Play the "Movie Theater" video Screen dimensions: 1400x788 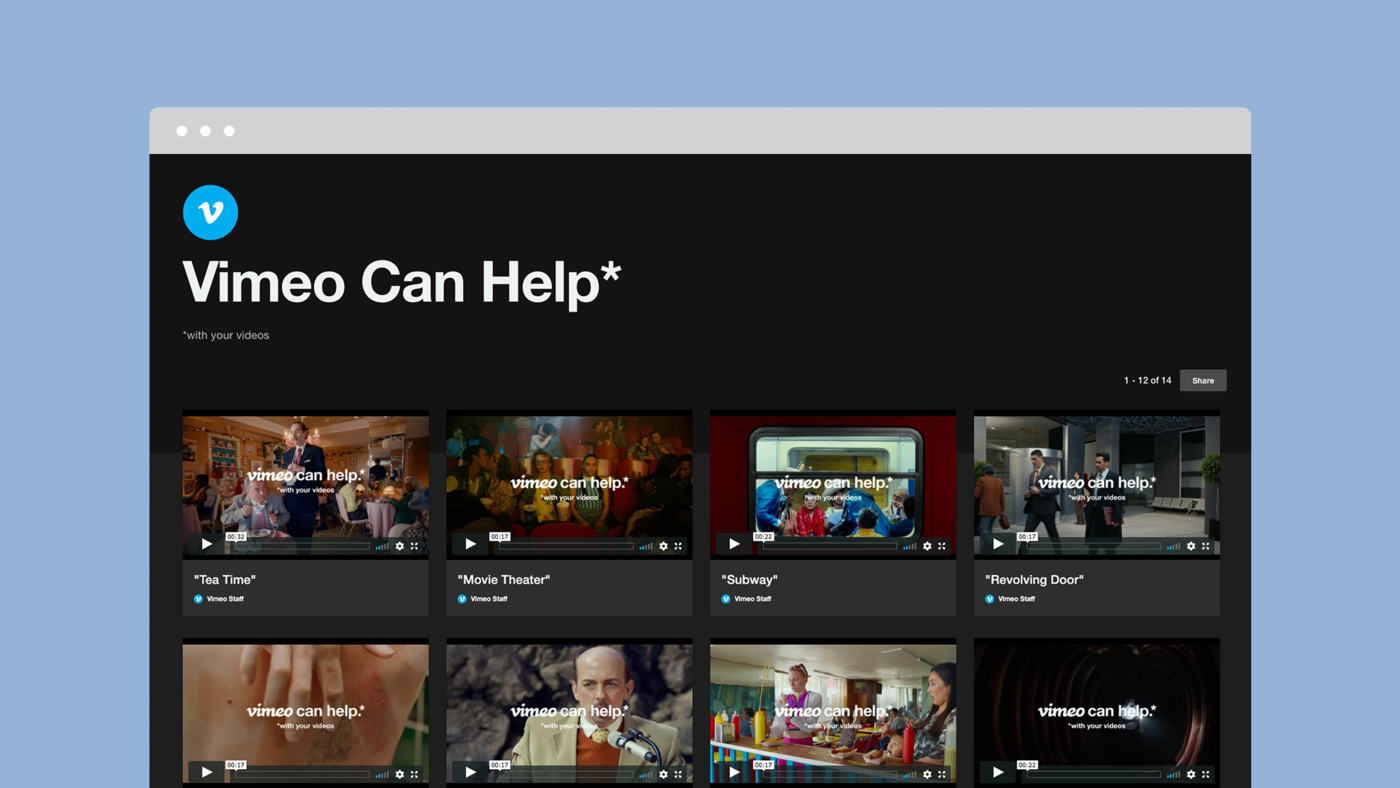[x=470, y=544]
